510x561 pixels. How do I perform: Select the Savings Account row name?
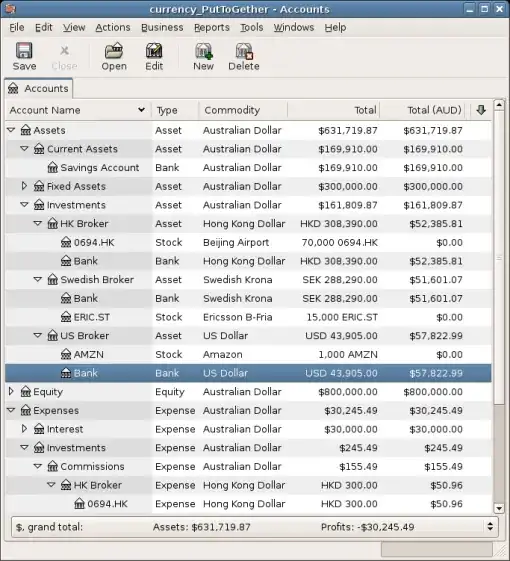(100, 167)
